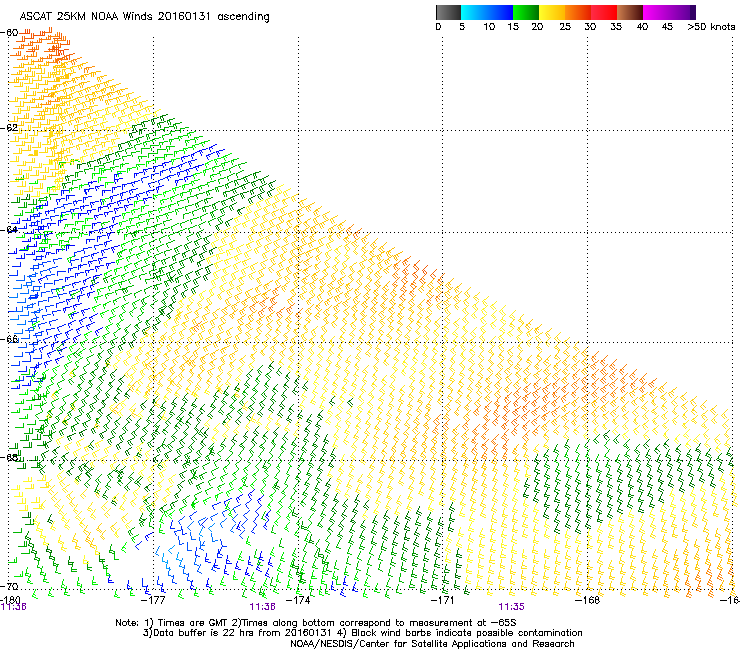Select the green 15-20 knots legend swatch
This screenshot has height=650, width=740.
click(x=526, y=12)
